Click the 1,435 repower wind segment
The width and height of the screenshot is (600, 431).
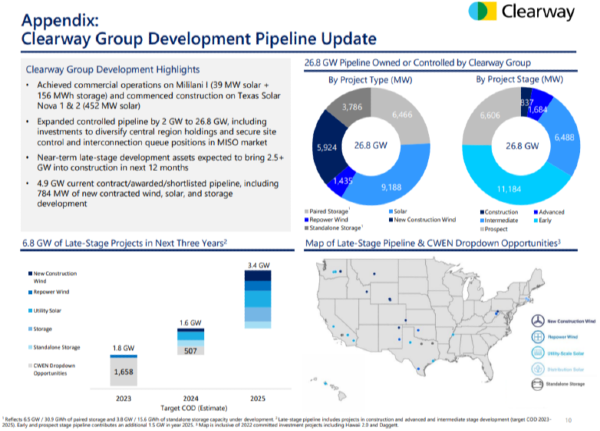click(342, 181)
